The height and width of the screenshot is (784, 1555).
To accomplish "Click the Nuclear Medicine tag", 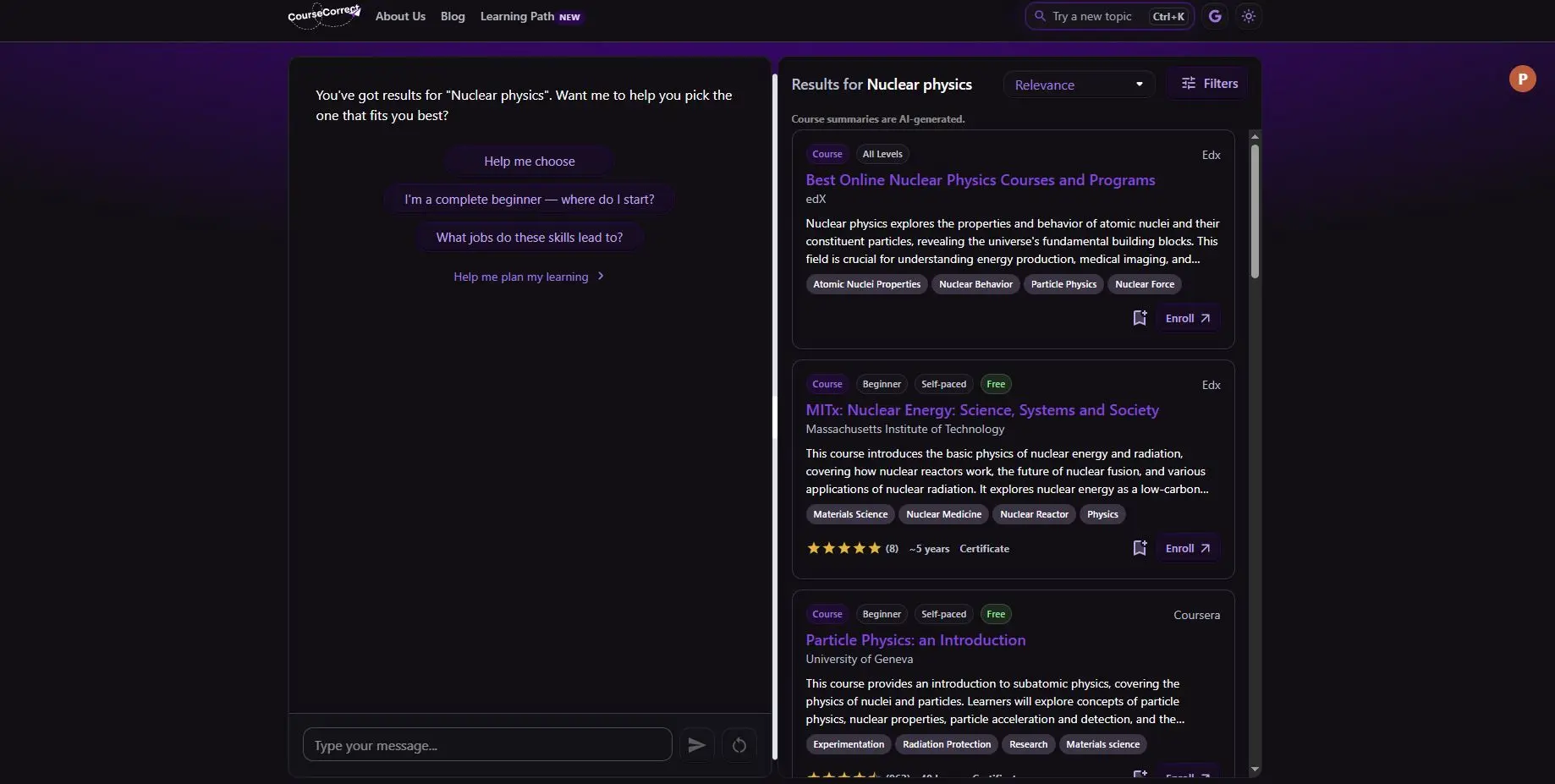I will 943,514.
